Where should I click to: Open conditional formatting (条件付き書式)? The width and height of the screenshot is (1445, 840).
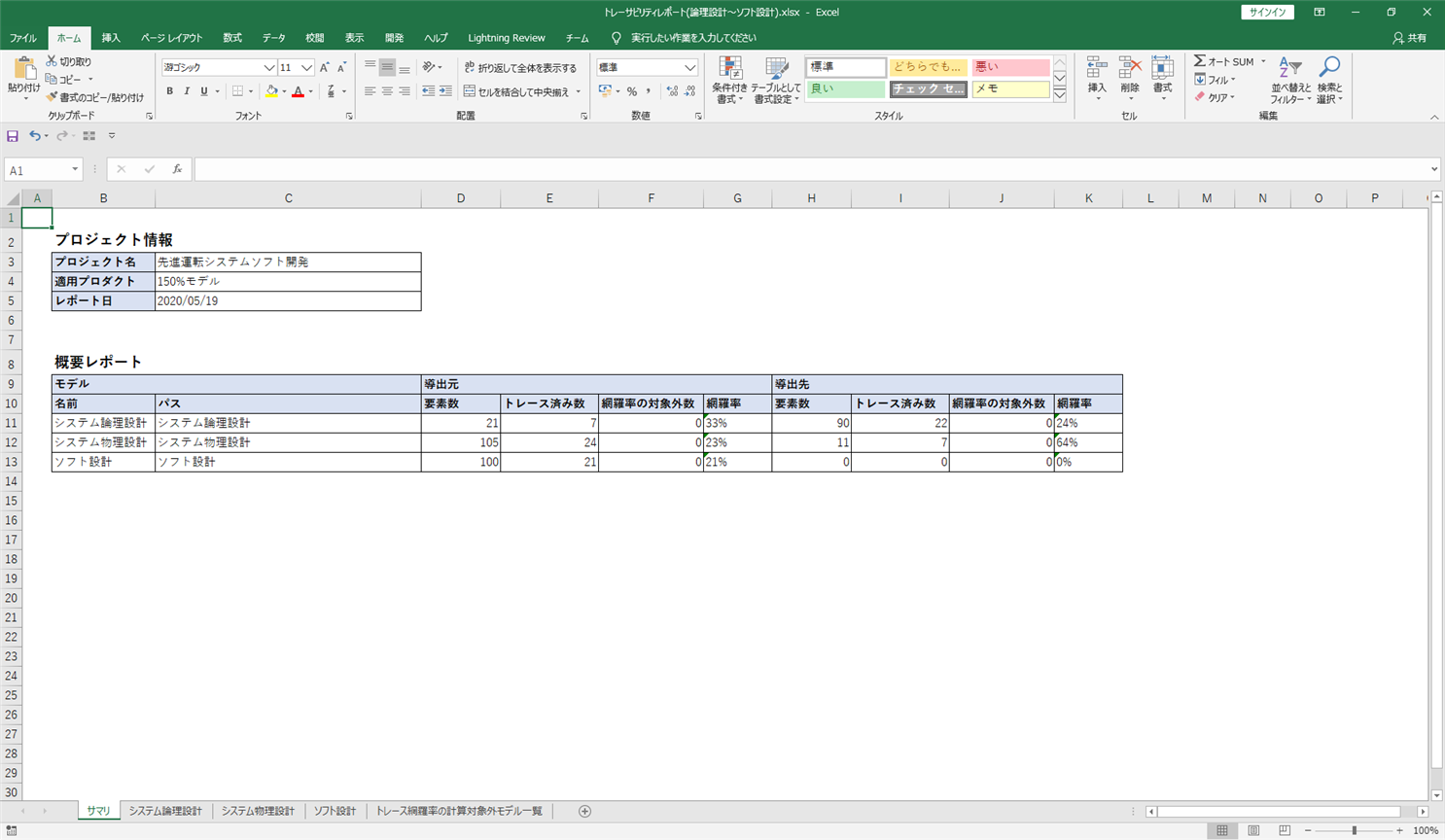click(729, 81)
